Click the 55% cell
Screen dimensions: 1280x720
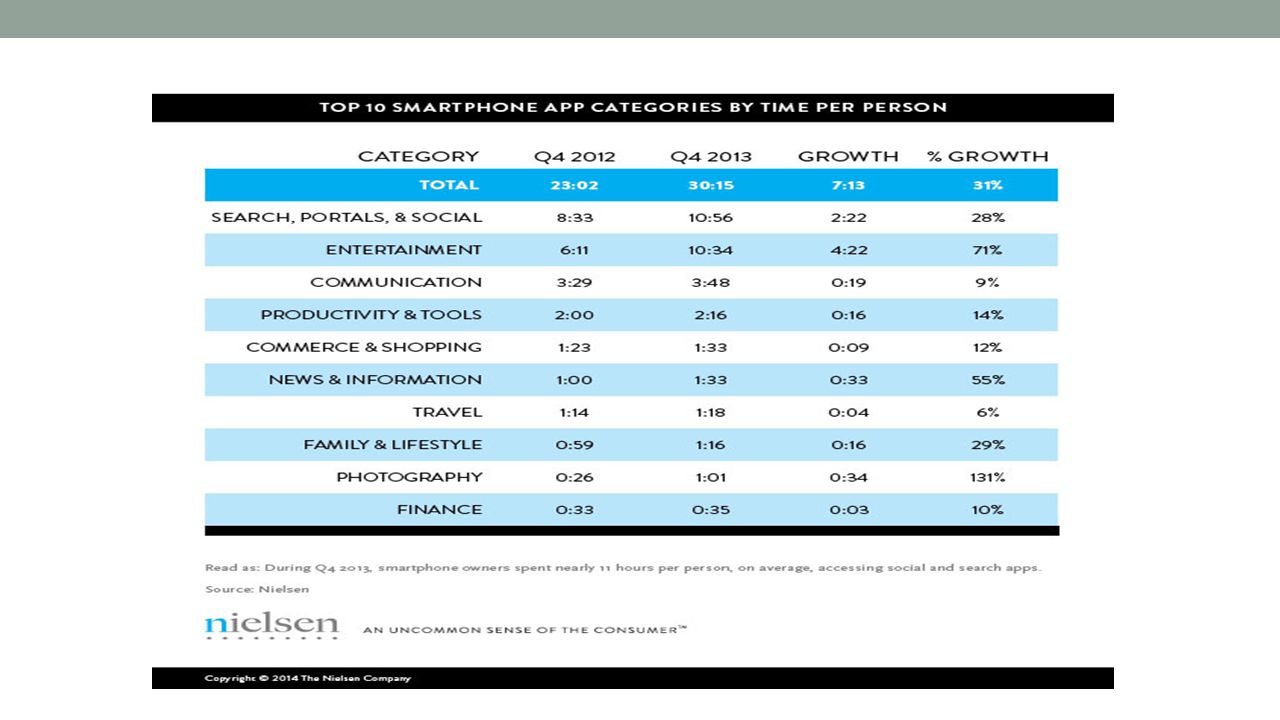(987, 380)
